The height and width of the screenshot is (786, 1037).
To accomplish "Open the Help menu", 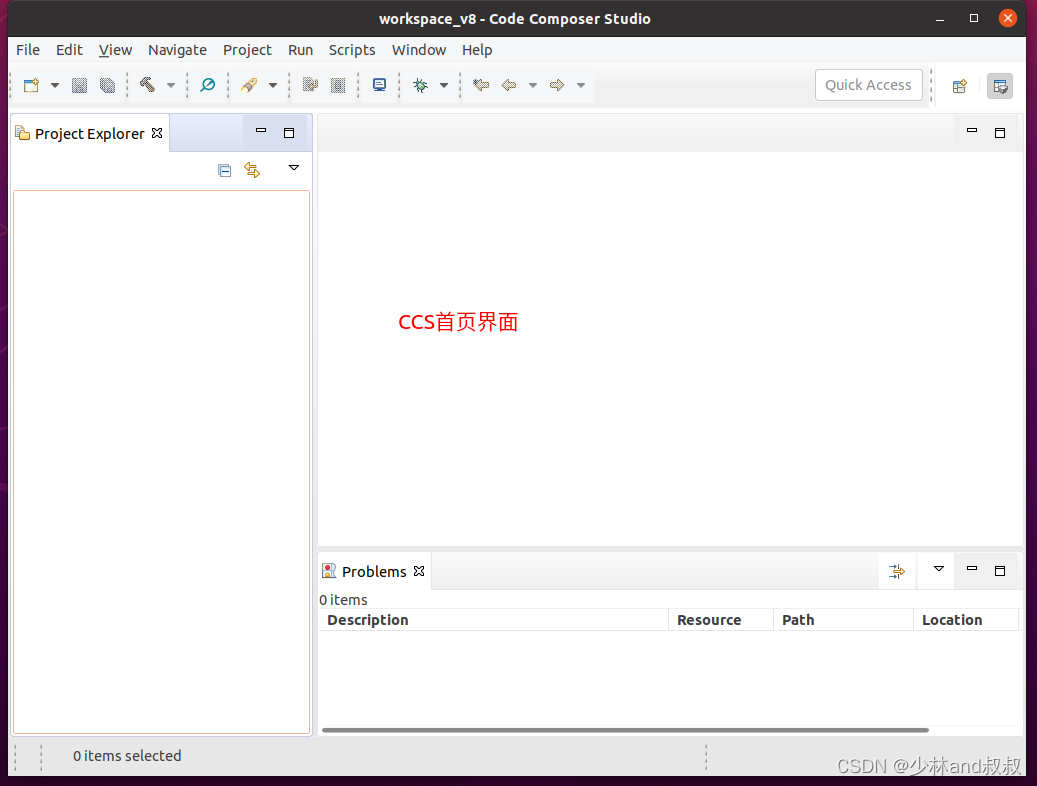I will pos(477,50).
